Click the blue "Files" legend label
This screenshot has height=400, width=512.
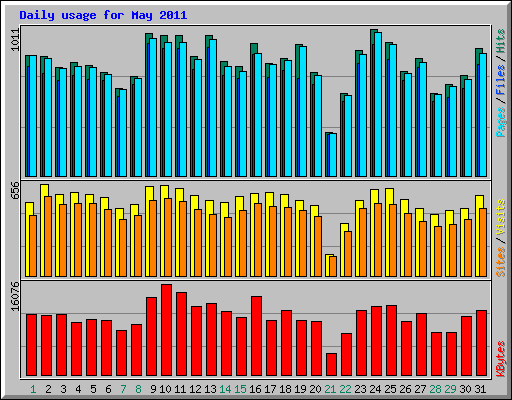coord(501,79)
